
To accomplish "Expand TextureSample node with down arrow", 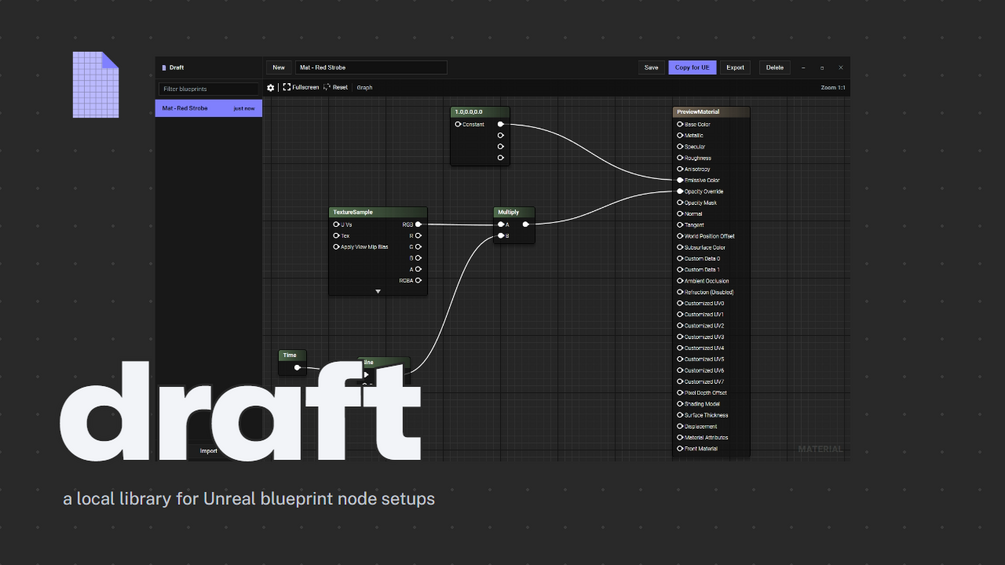I will pyautogui.click(x=378, y=291).
